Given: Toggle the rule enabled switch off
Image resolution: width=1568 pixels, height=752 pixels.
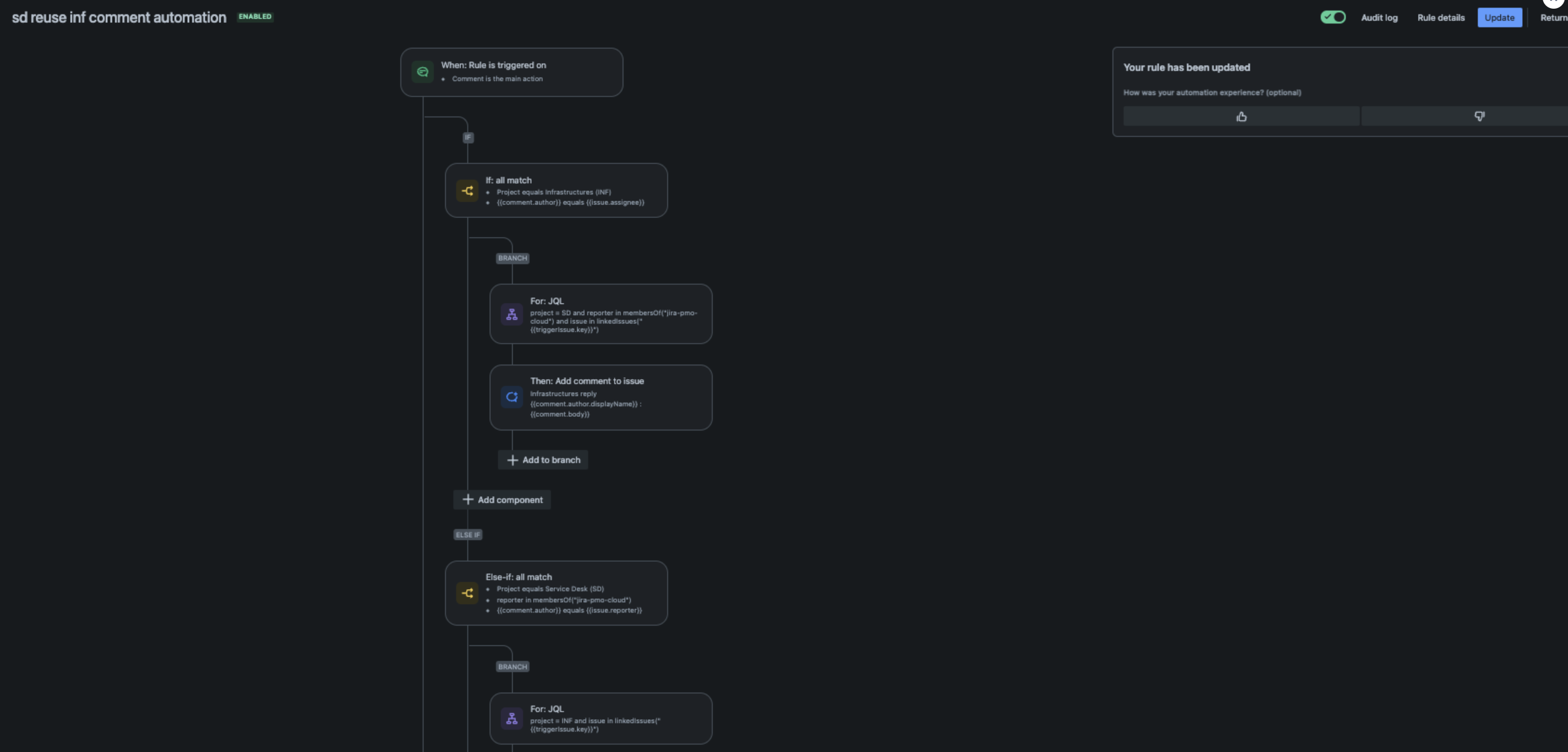Looking at the screenshot, I should click(1332, 17).
